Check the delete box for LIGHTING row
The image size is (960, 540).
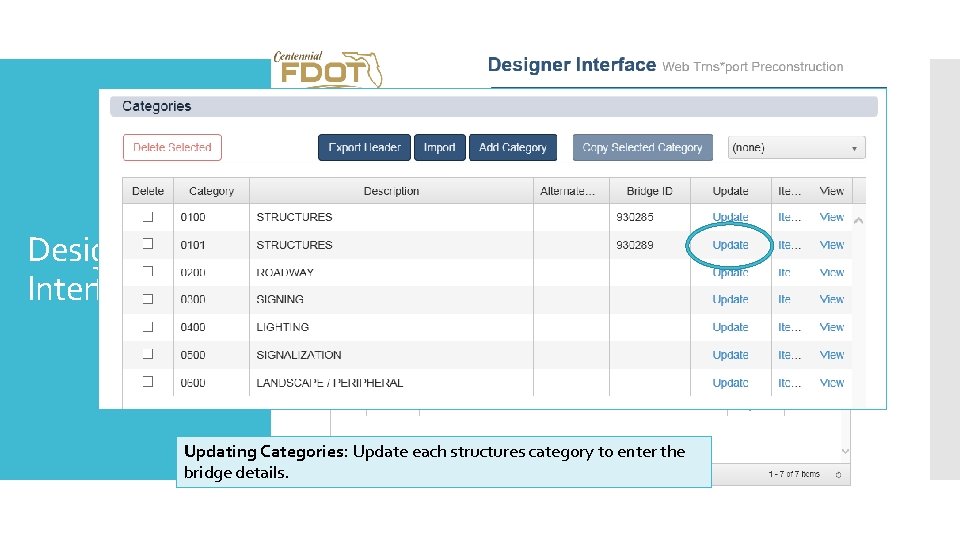coord(148,326)
